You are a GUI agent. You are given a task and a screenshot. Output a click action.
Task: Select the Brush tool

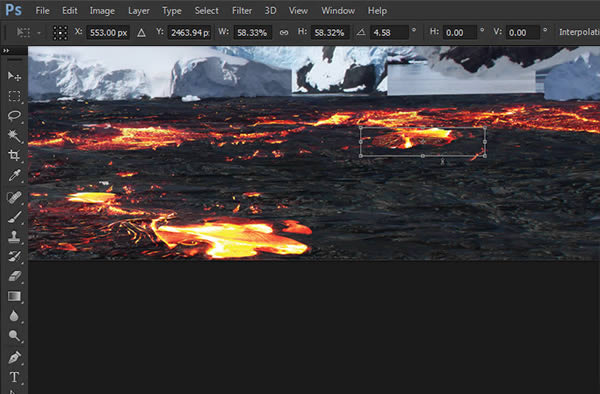[x=14, y=217]
